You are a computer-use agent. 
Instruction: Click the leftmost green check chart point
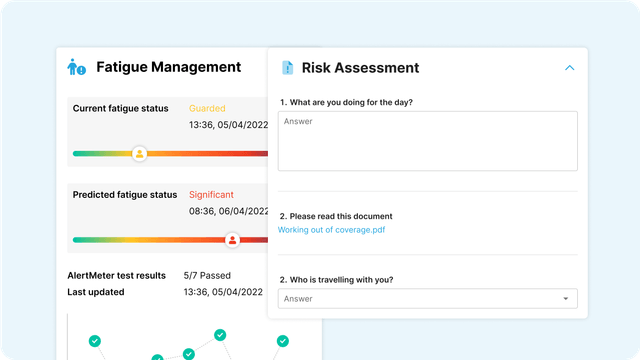tap(95, 341)
